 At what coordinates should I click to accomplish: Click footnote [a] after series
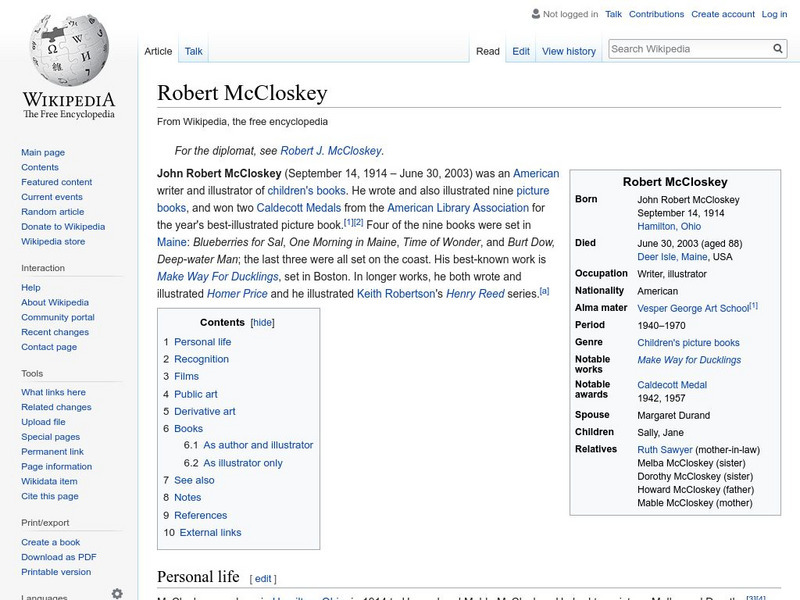pos(544,291)
